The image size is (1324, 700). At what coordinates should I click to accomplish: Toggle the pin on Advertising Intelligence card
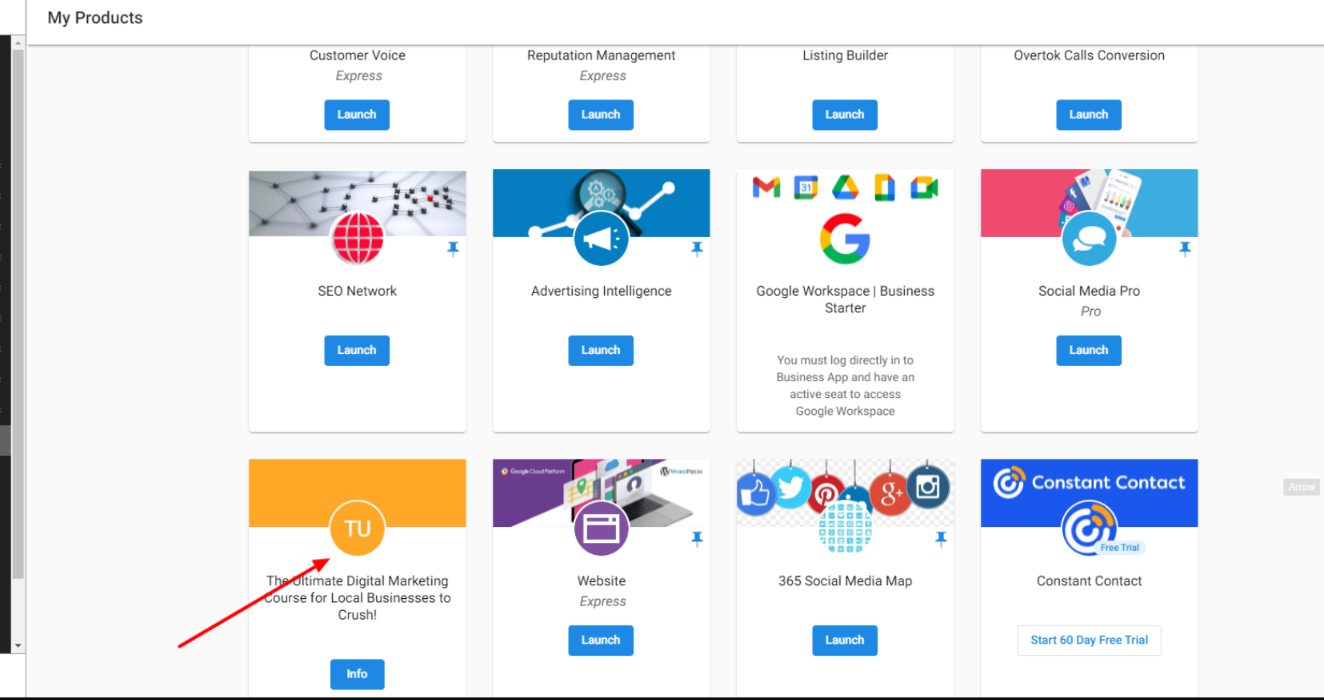click(x=697, y=250)
